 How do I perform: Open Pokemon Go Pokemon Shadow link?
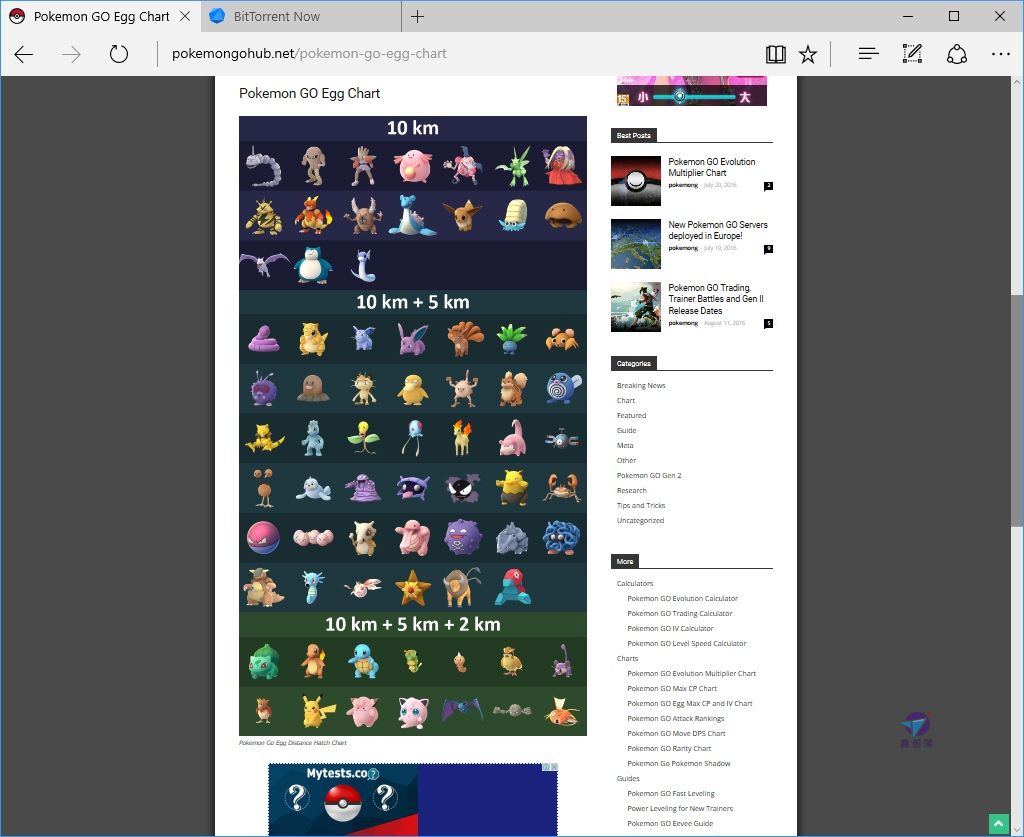click(x=679, y=763)
